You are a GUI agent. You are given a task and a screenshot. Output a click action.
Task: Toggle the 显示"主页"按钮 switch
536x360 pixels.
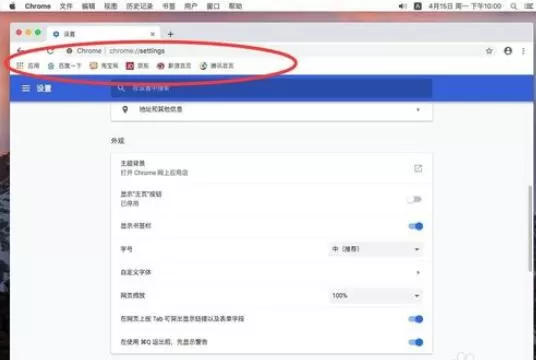[x=415, y=199]
